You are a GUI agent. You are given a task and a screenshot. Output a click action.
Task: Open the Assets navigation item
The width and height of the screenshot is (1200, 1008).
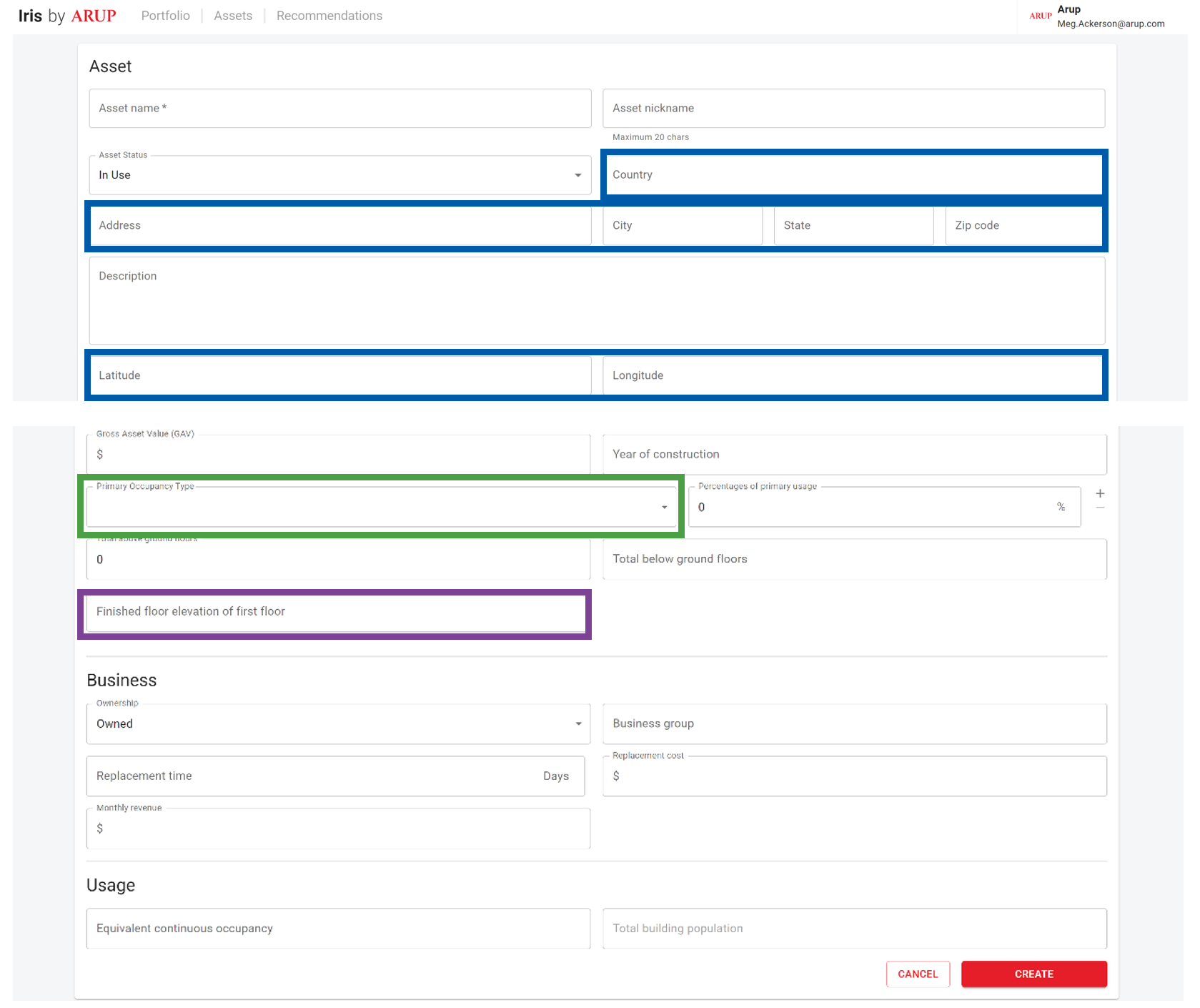(233, 16)
